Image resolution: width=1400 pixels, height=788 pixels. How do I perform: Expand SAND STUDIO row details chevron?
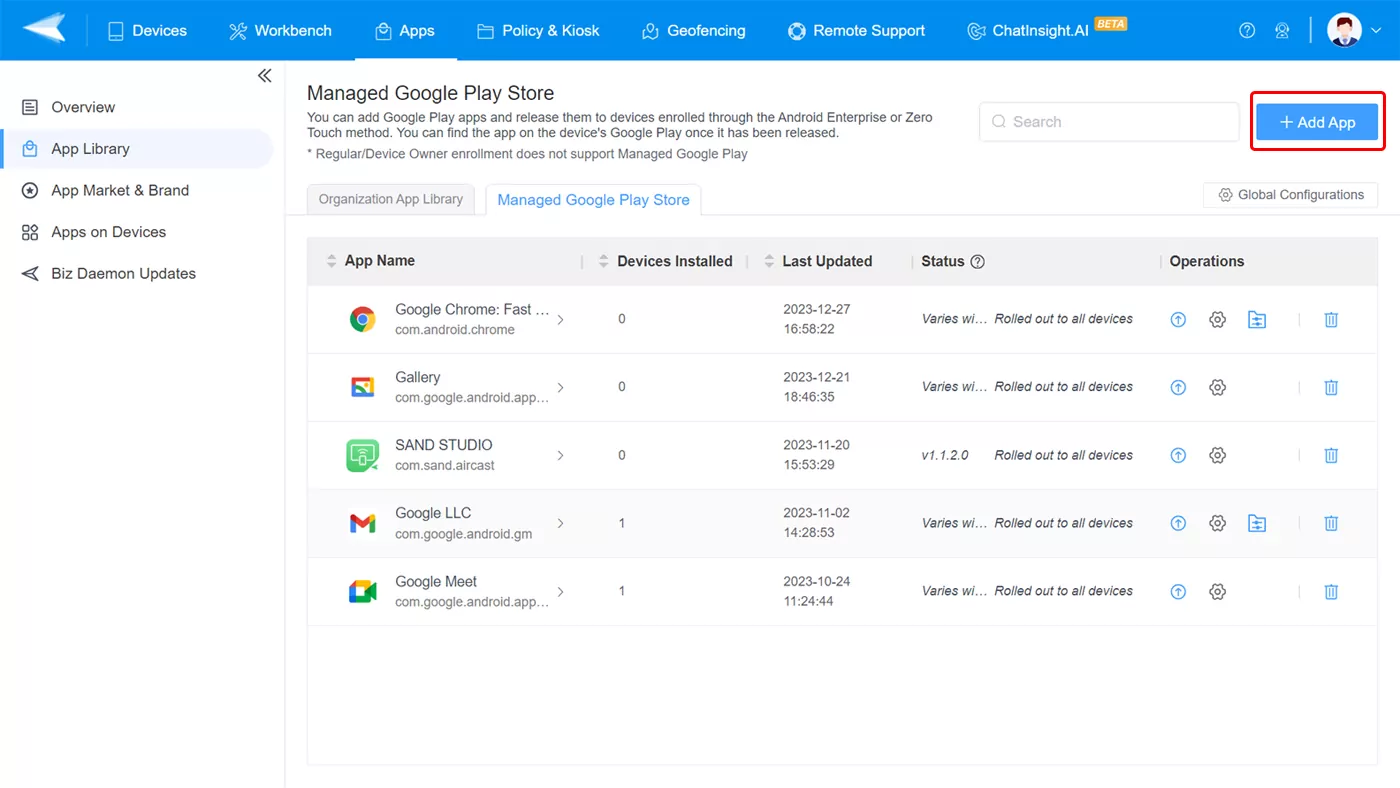coord(560,455)
